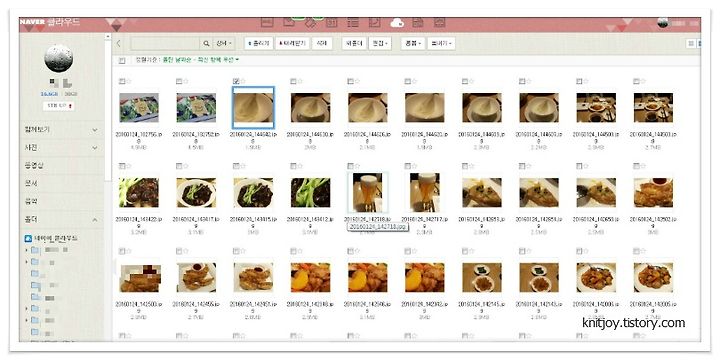Star the beer photo 20160124_142718.jpg

(x=357, y=166)
